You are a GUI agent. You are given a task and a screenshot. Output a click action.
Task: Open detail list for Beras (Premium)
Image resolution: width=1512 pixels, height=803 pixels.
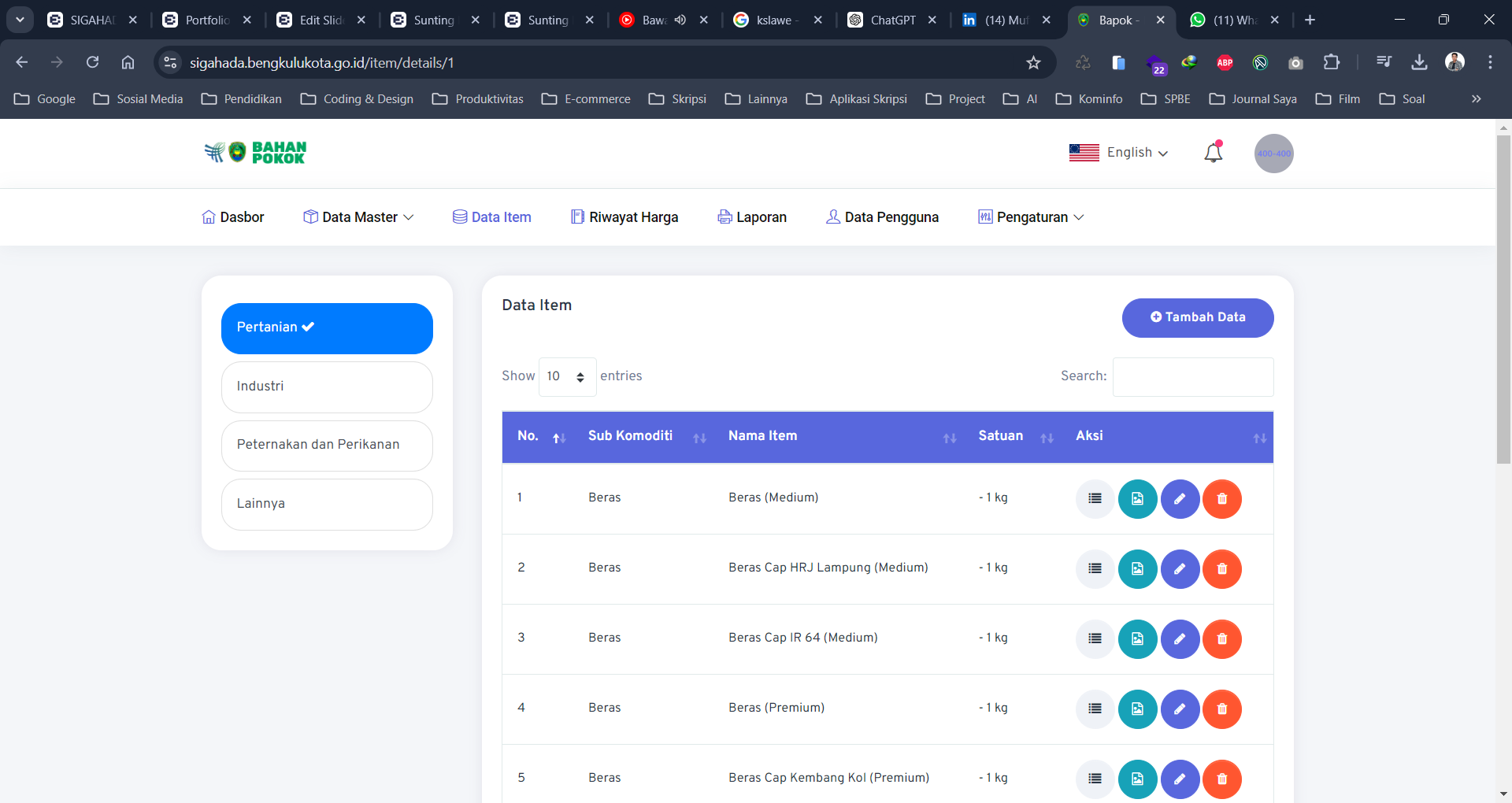click(1095, 709)
